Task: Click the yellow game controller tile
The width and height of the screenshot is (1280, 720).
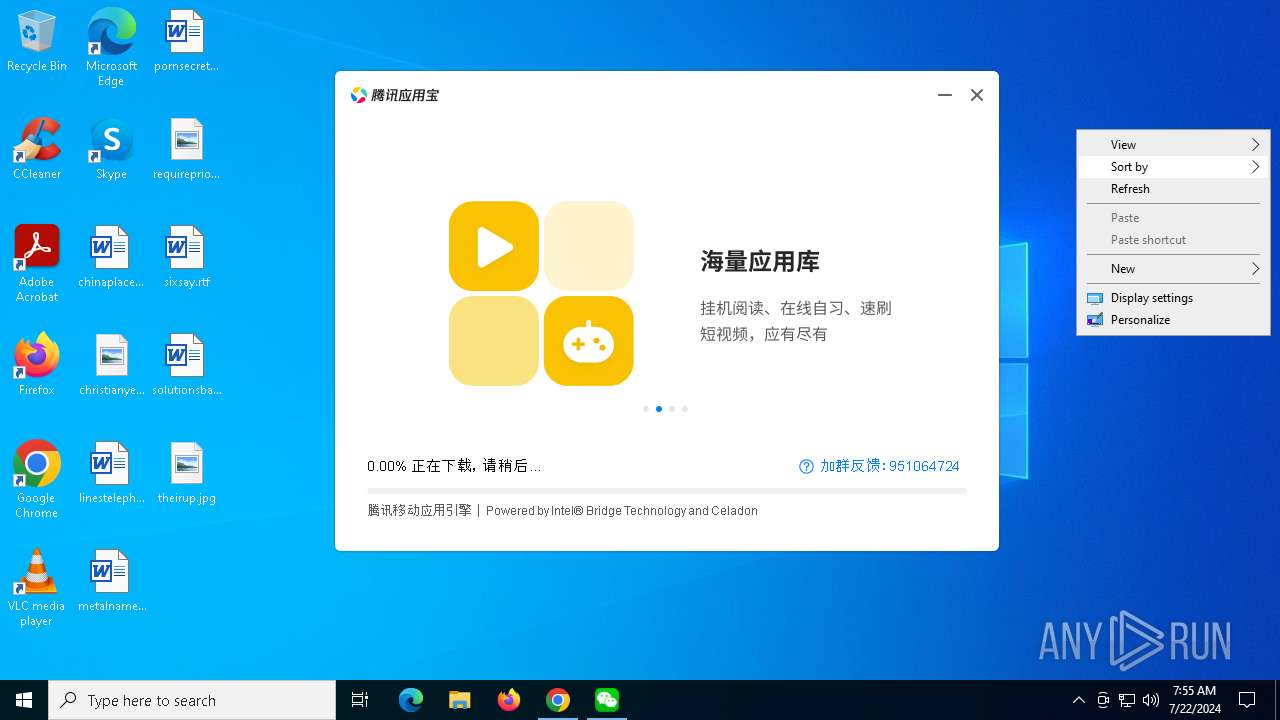Action: tap(589, 341)
